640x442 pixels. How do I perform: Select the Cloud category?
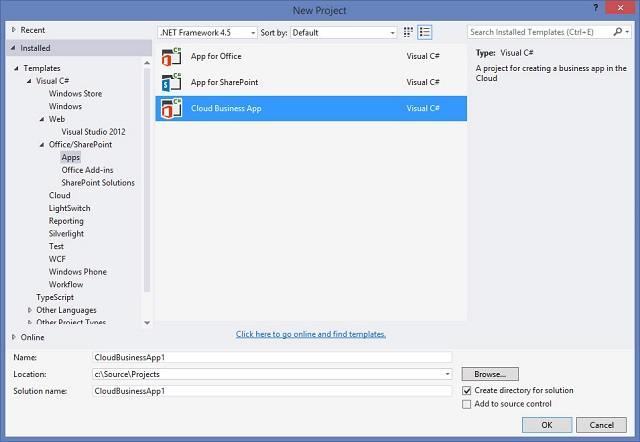(x=60, y=195)
